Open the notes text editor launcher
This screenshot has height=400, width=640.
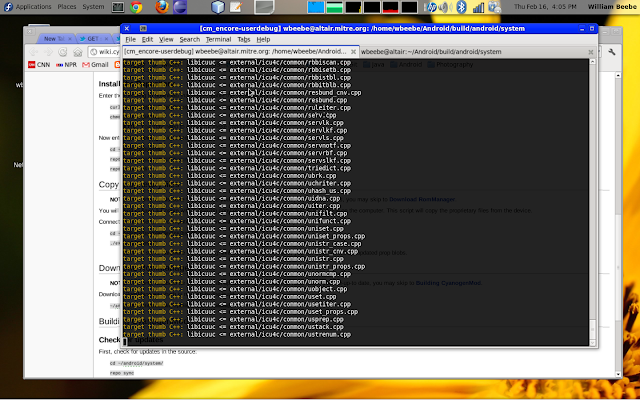coord(236,7)
